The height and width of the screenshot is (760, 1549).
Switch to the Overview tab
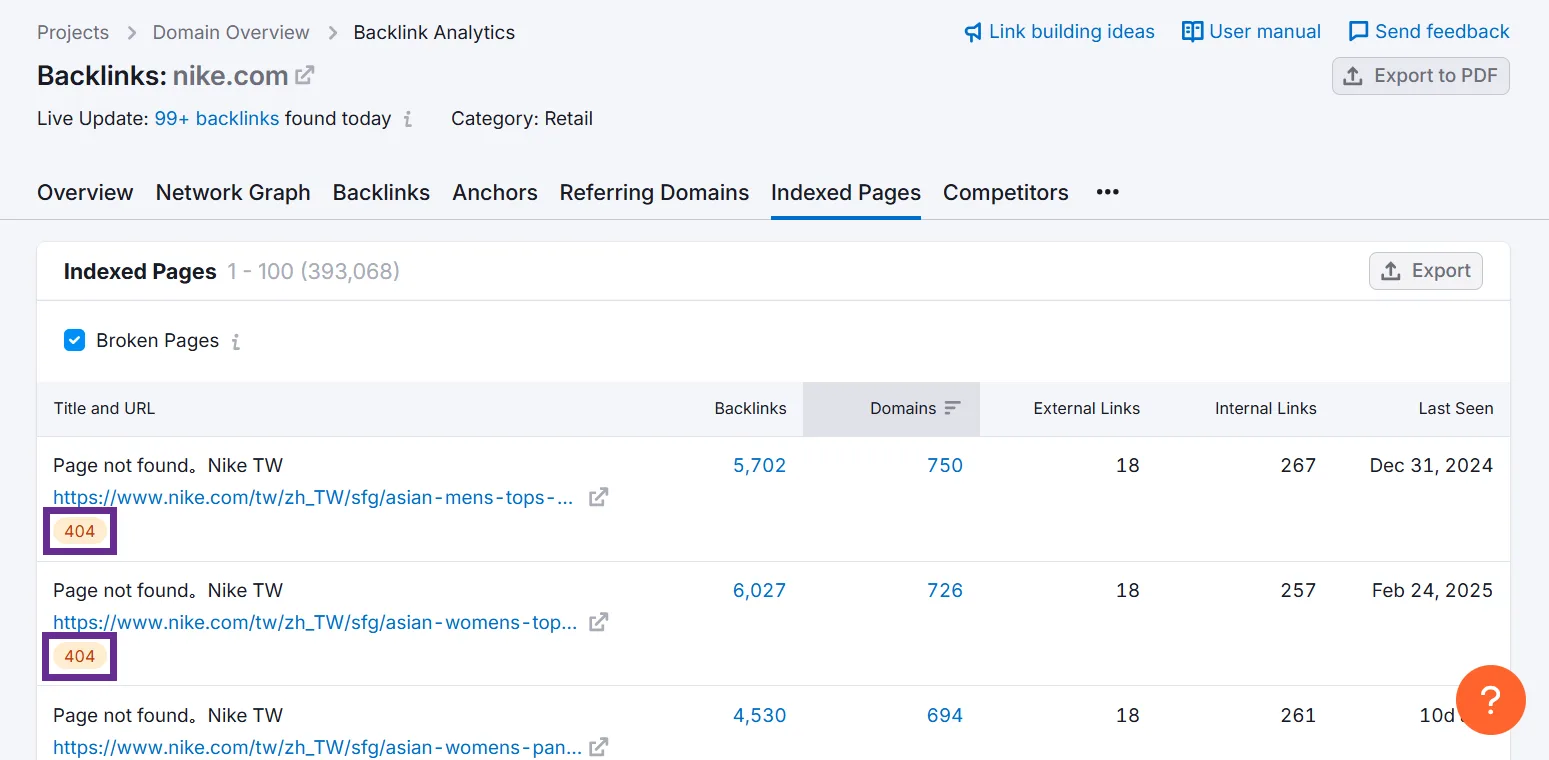click(85, 192)
